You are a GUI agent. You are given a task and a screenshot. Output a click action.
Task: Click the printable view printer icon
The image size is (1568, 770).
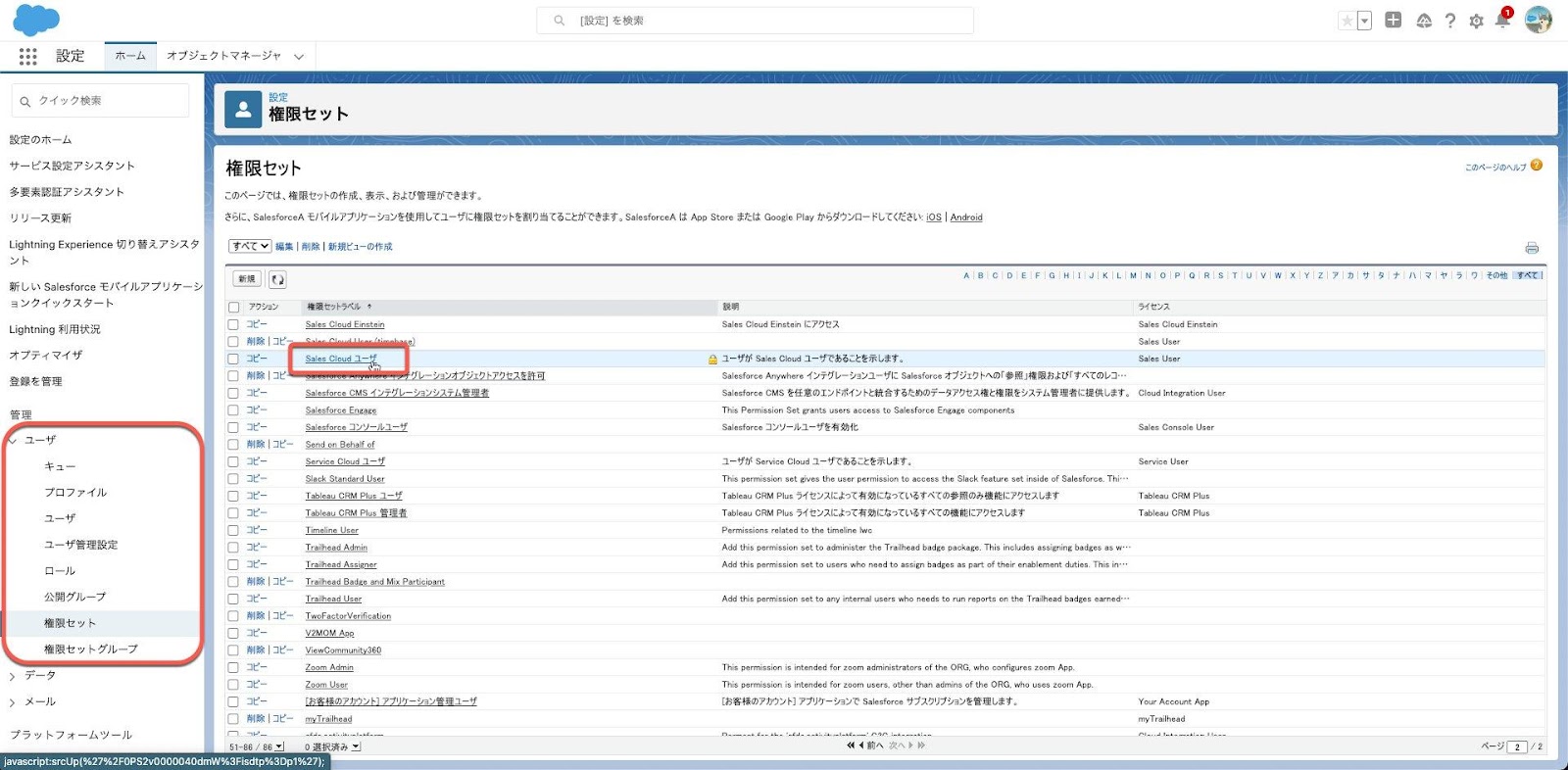tap(1532, 248)
